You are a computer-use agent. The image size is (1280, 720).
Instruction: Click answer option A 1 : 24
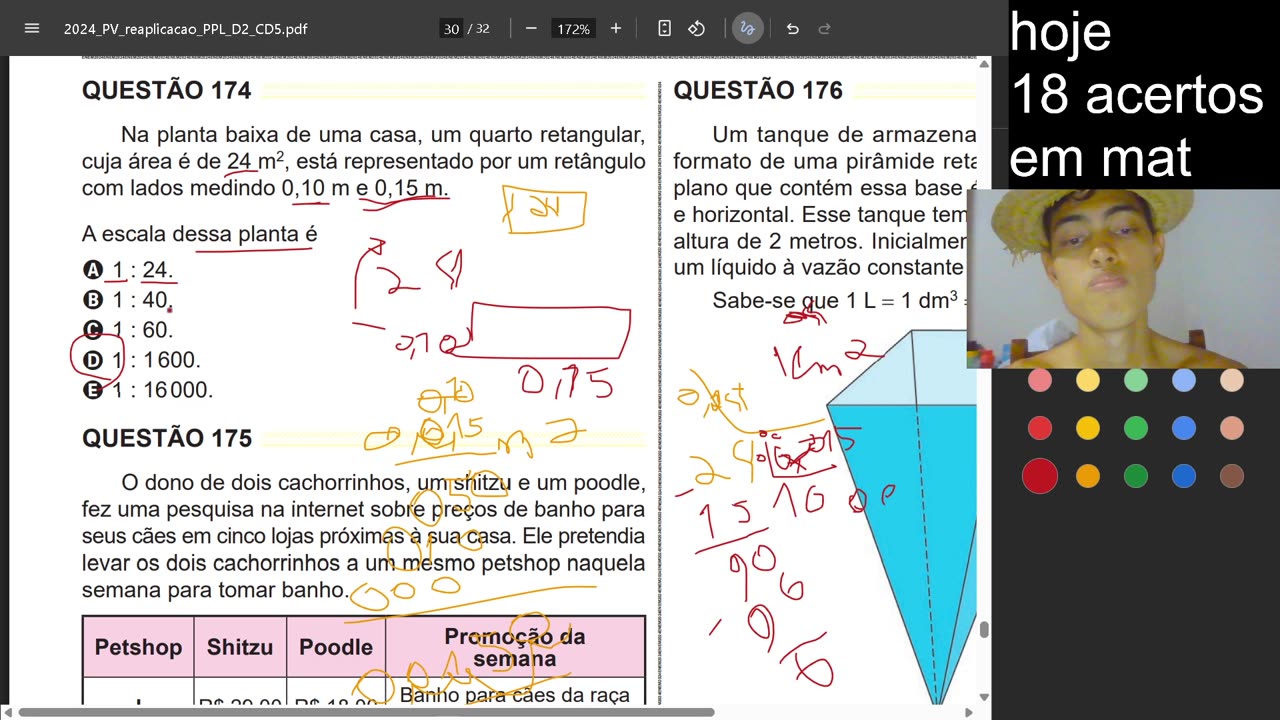tap(129, 270)
